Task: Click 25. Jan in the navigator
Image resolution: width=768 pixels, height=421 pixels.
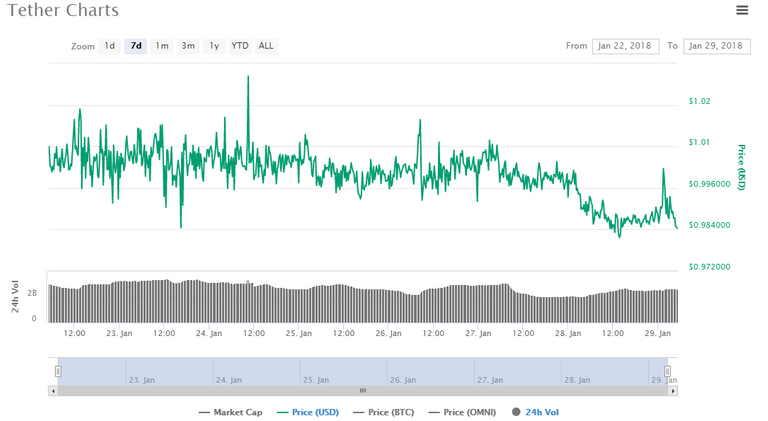Action: 316,380
